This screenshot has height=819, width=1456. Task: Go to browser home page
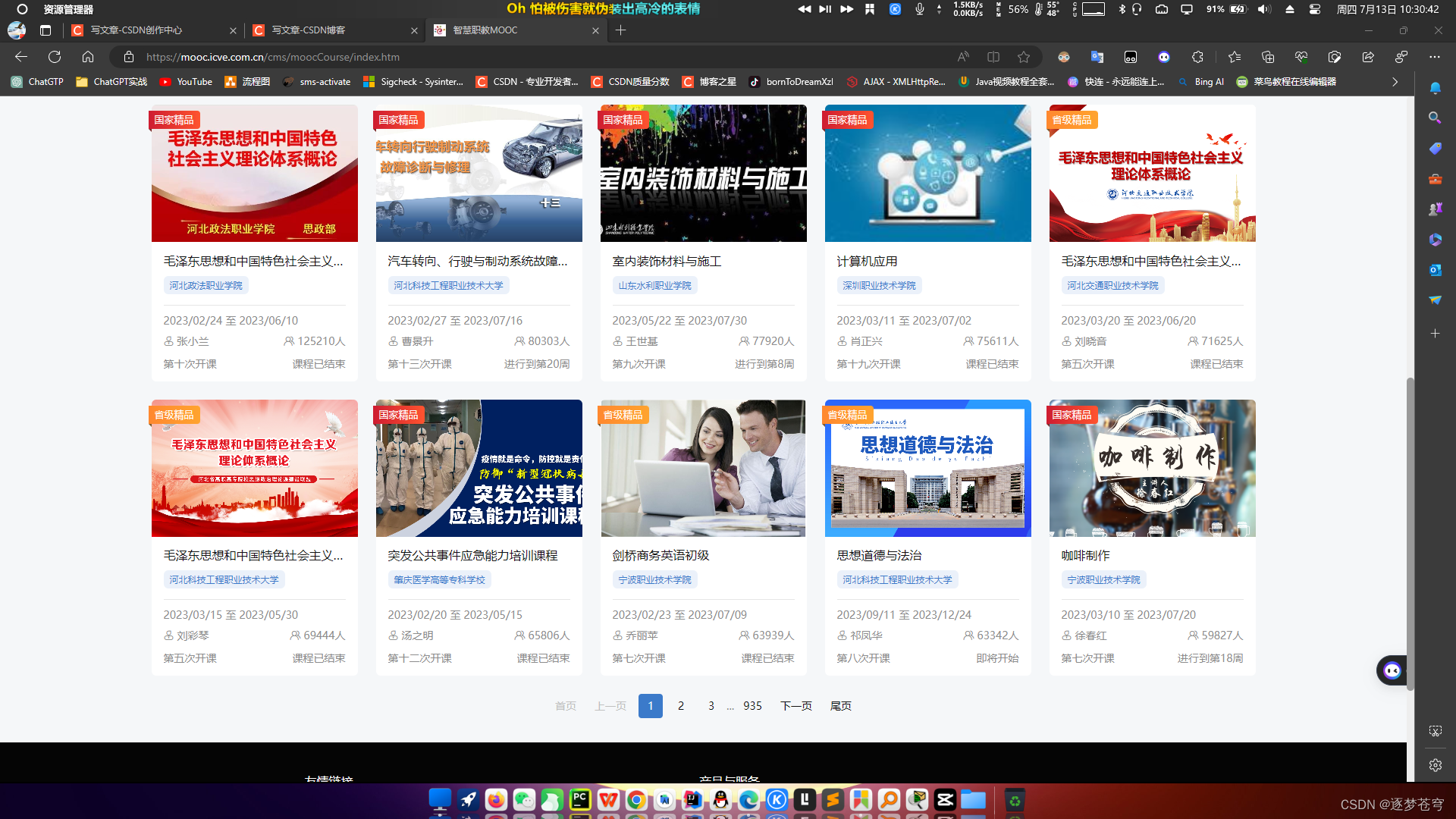[88, 57]
